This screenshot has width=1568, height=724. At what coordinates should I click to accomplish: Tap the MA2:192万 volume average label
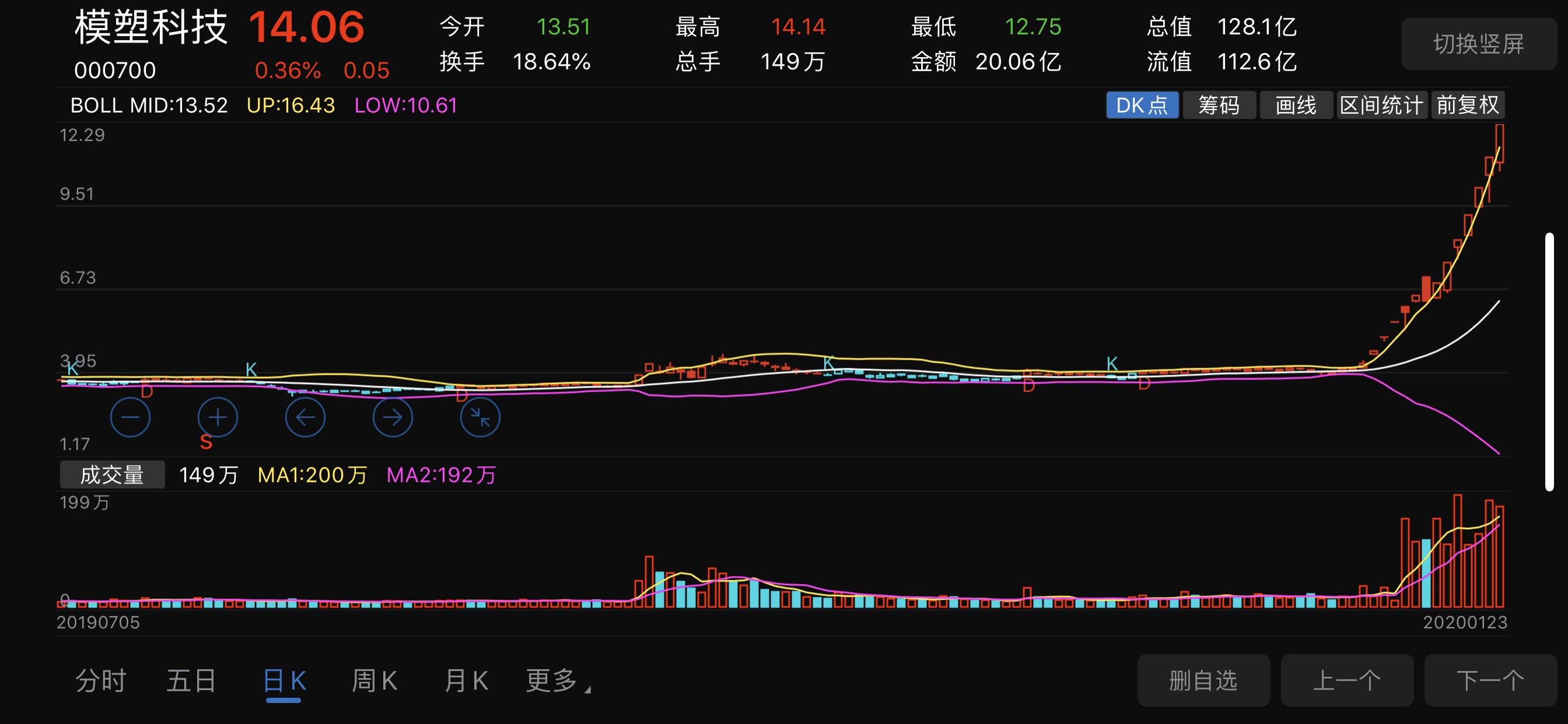coord(442,475)
